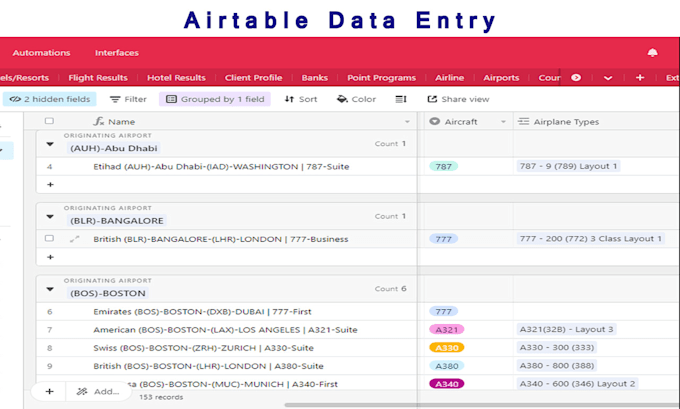Click the 'A321(32B) - Layout 3' cell
This screenshot has height=409, width=680.
point(566,329)
